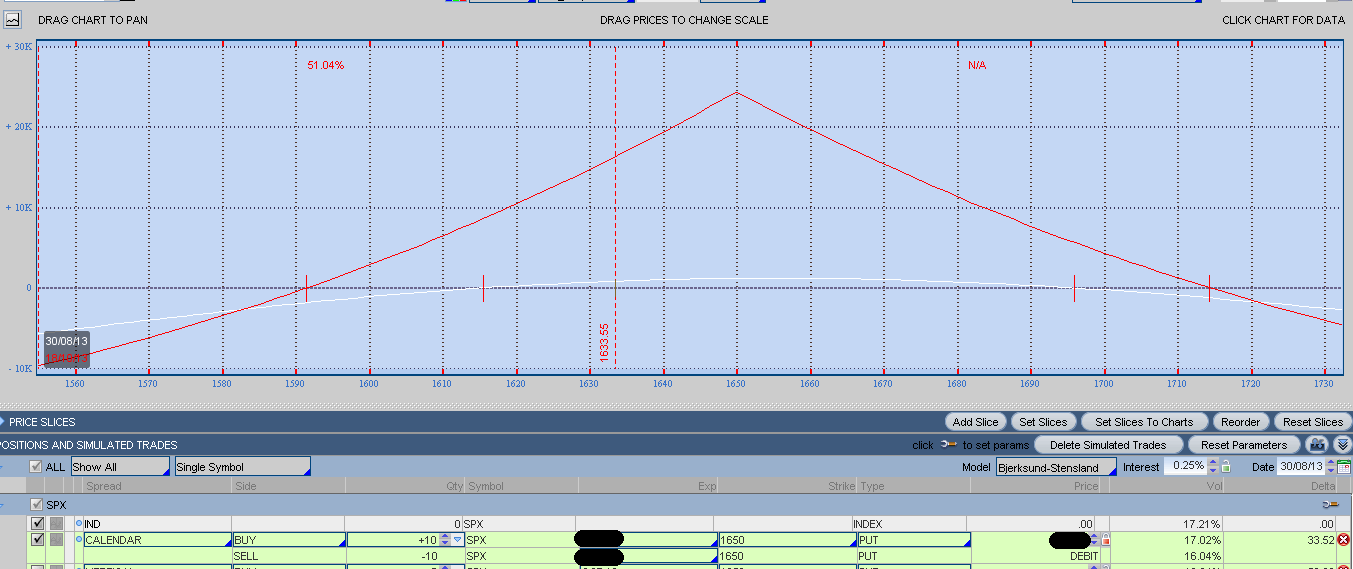Open the CALENDAR spread dropdown

tap(157, 540)
